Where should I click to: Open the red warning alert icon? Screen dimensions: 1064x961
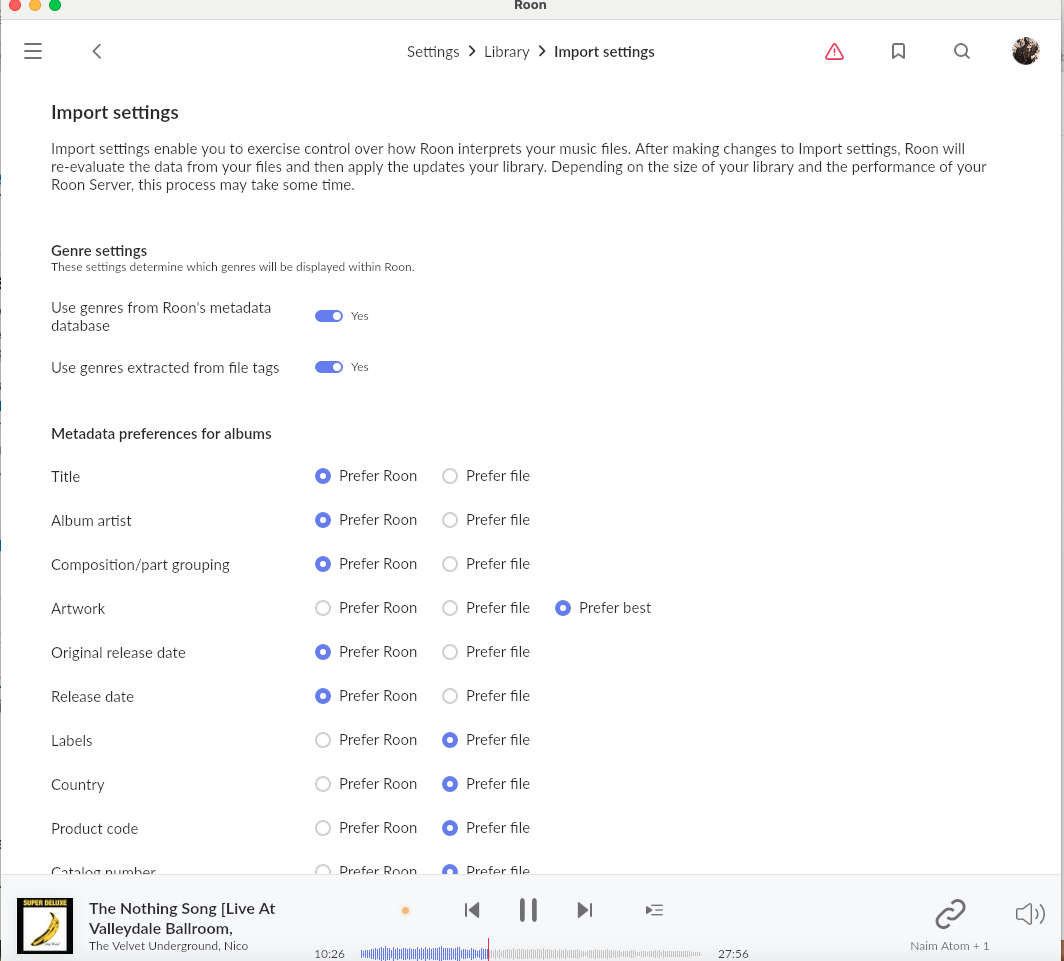tap(834, 51)
